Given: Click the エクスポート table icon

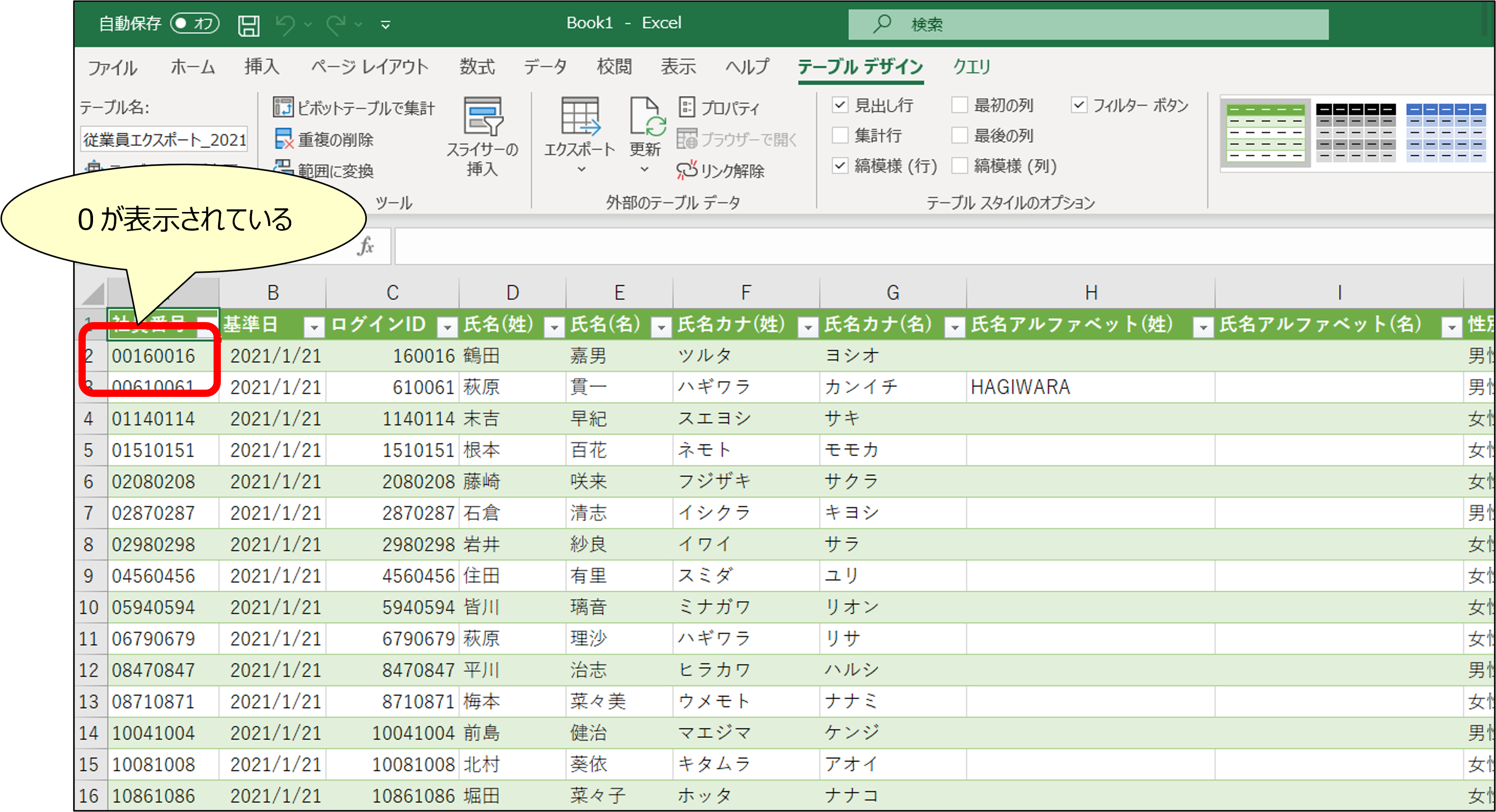Looking at the screenshot, I should pyautogui.click(x=580, y=116).
